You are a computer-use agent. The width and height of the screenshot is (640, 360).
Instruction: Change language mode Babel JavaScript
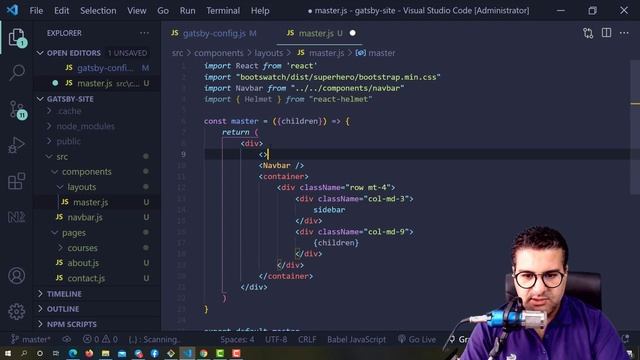pyautogui.click(x=356, y=339)
